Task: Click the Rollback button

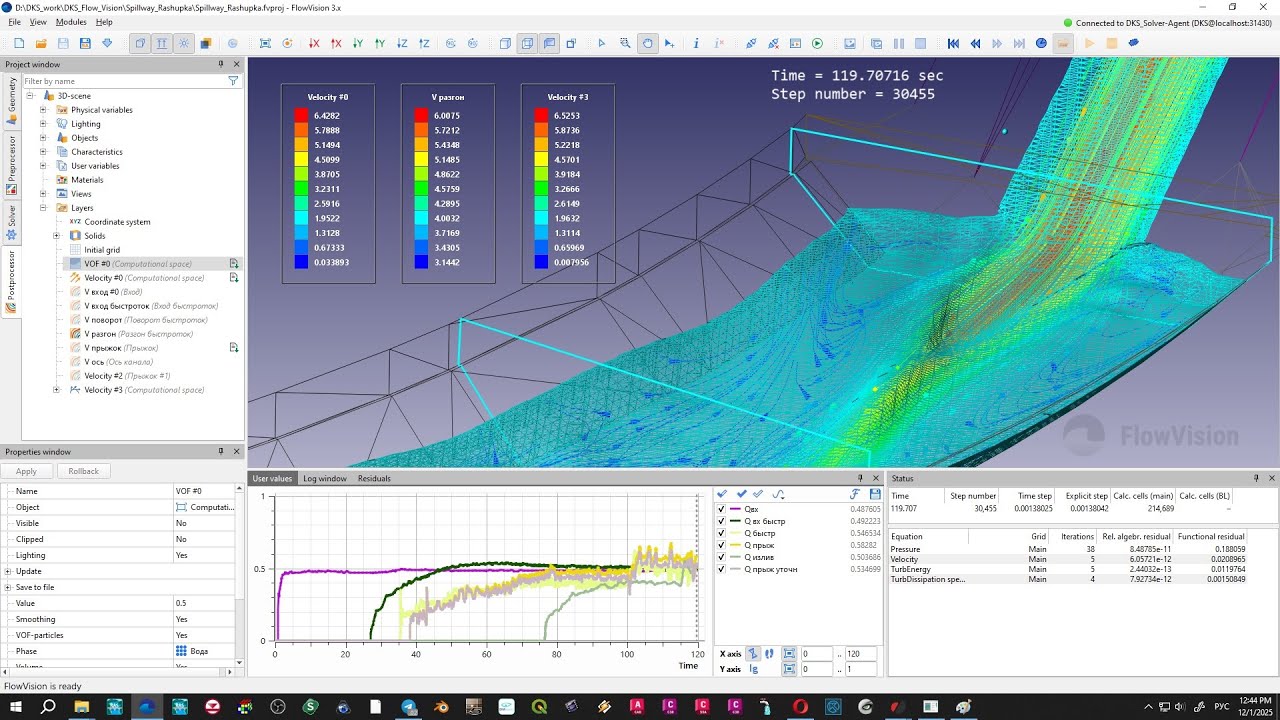Action: [84, 471]
